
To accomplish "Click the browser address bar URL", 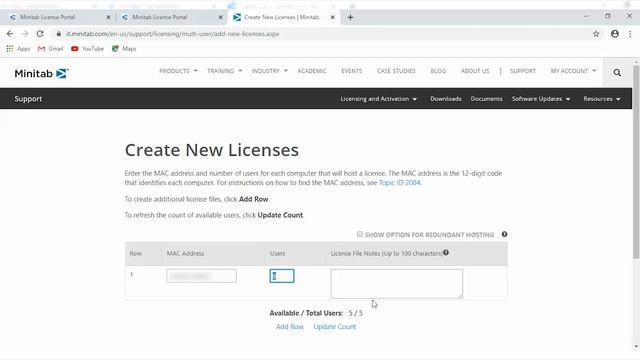I will click(x=173, y=34).
